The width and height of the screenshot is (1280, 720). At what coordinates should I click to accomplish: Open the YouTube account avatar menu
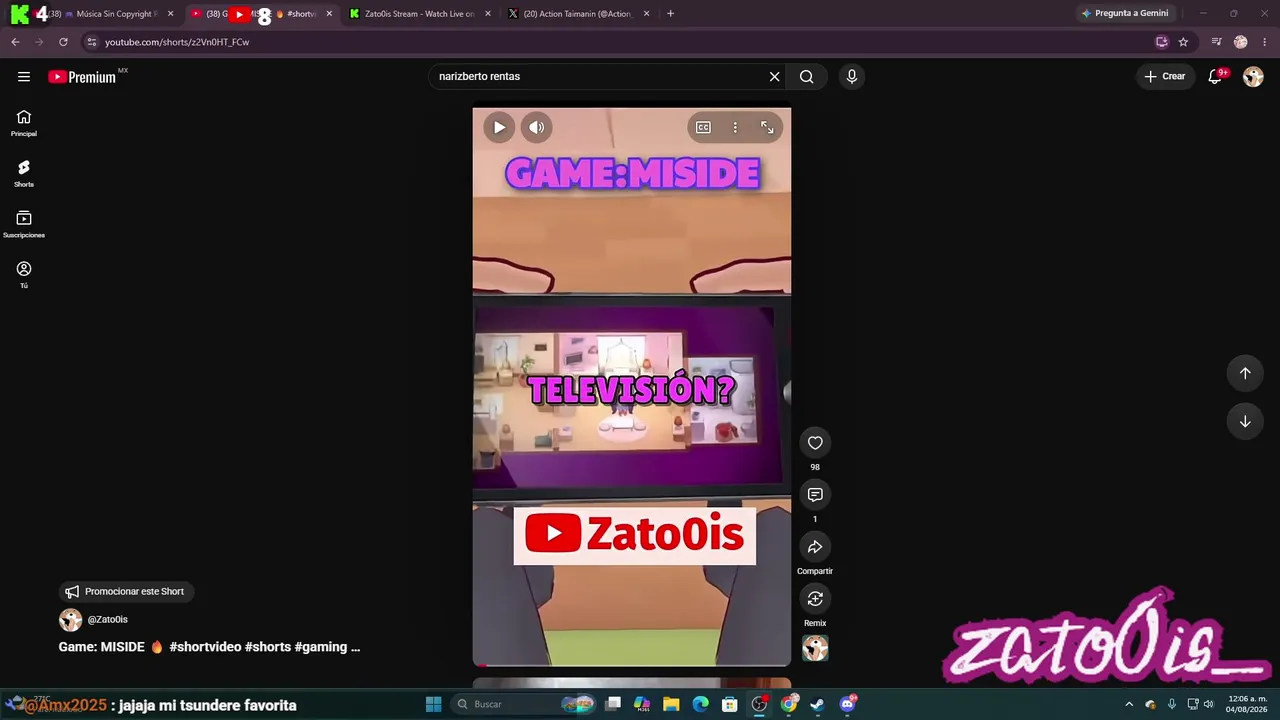coord(1253,76)
